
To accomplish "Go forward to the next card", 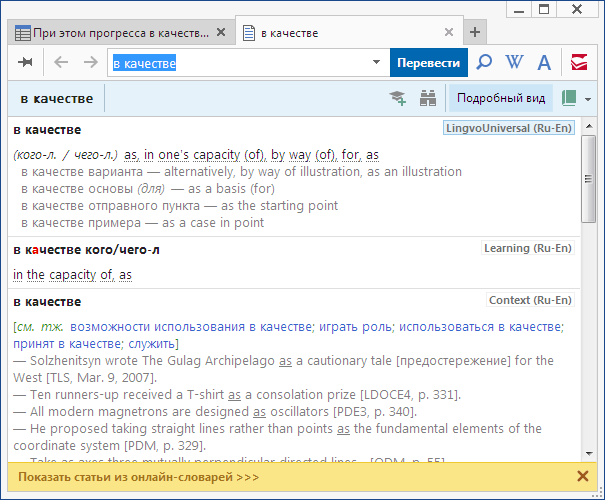I will [x=90, y=63].
